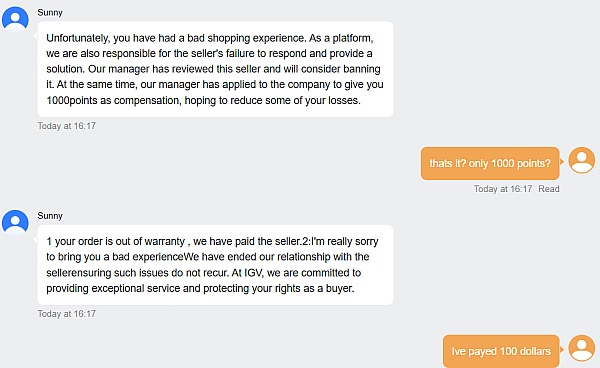Click the 'Ive payed 100 dollars' bubble
Screen dimensions: 600x368
pyautogui.click(x=501, y=351)
